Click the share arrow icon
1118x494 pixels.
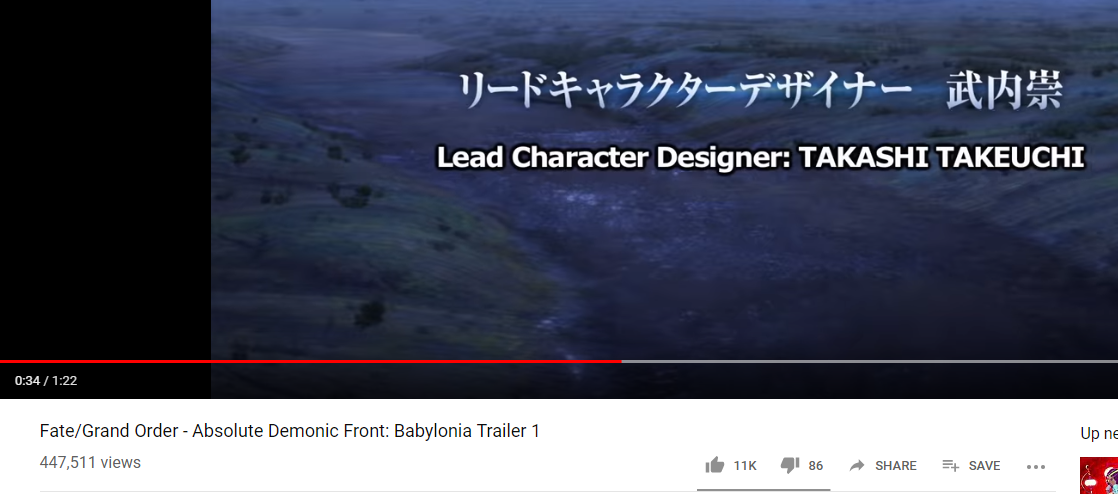click(x=857, y=465)
